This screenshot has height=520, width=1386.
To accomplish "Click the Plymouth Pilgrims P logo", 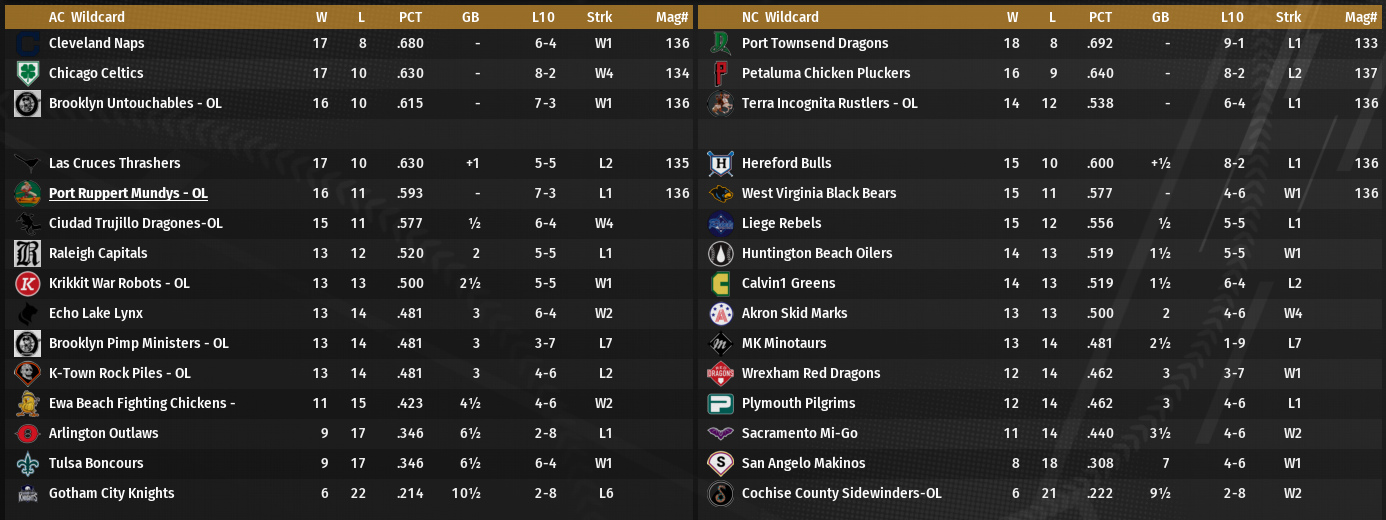I will tap(720, 404).
